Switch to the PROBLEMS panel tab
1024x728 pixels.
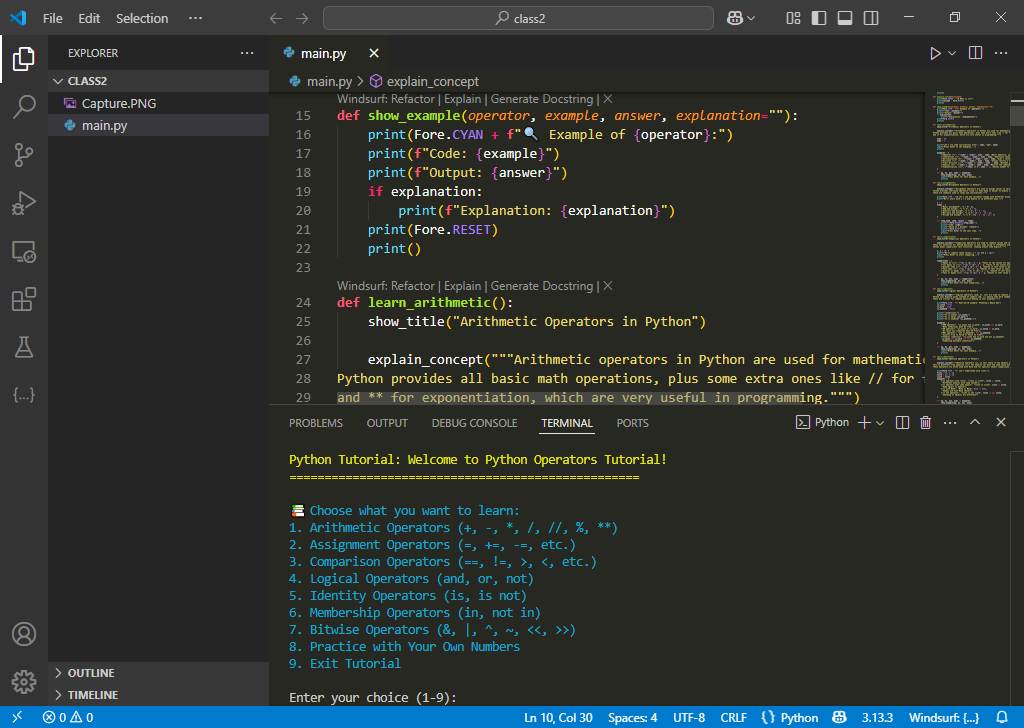[x=316, y=423]
